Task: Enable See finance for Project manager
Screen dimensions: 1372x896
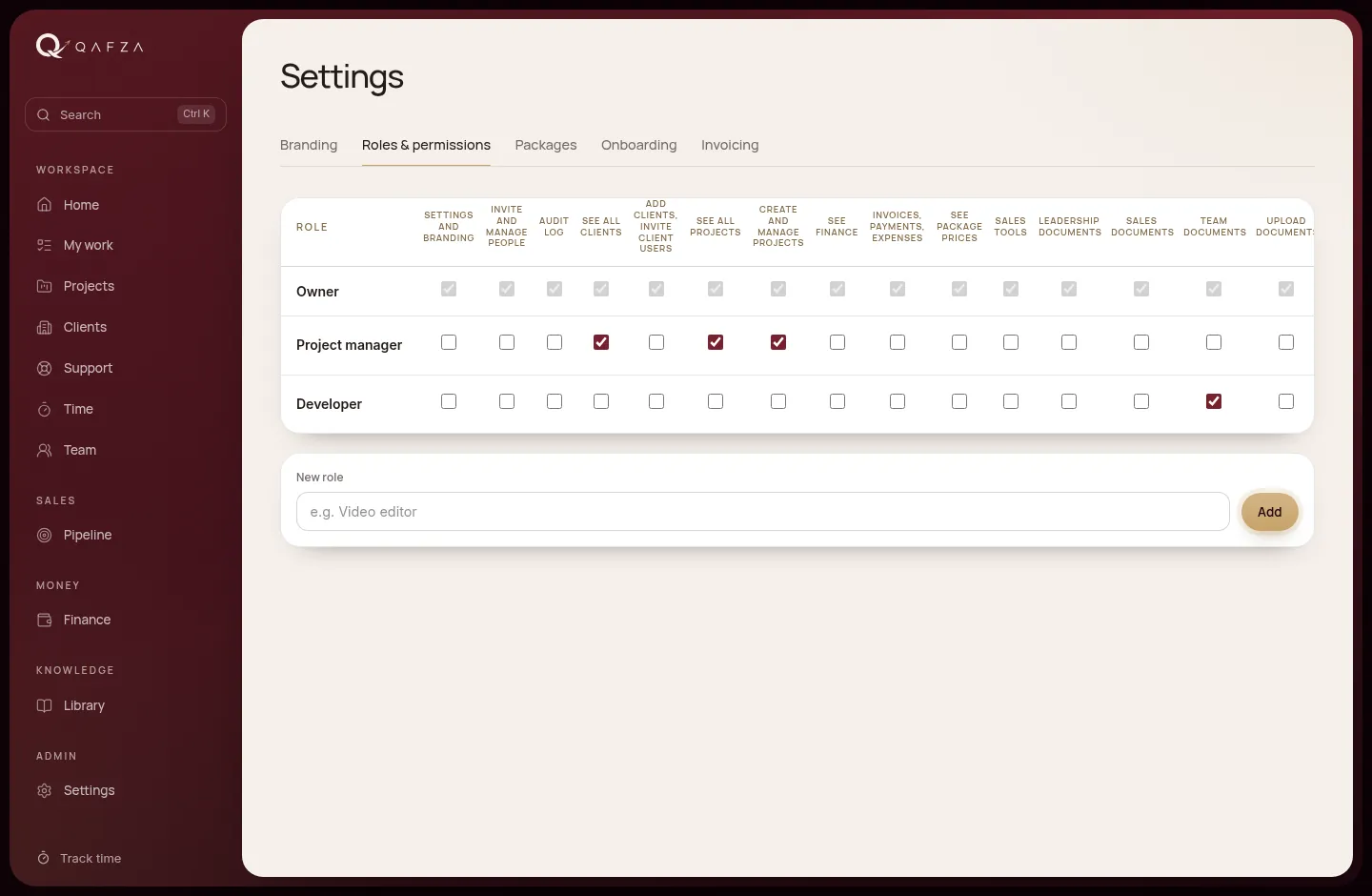Action: click(837, 342)
